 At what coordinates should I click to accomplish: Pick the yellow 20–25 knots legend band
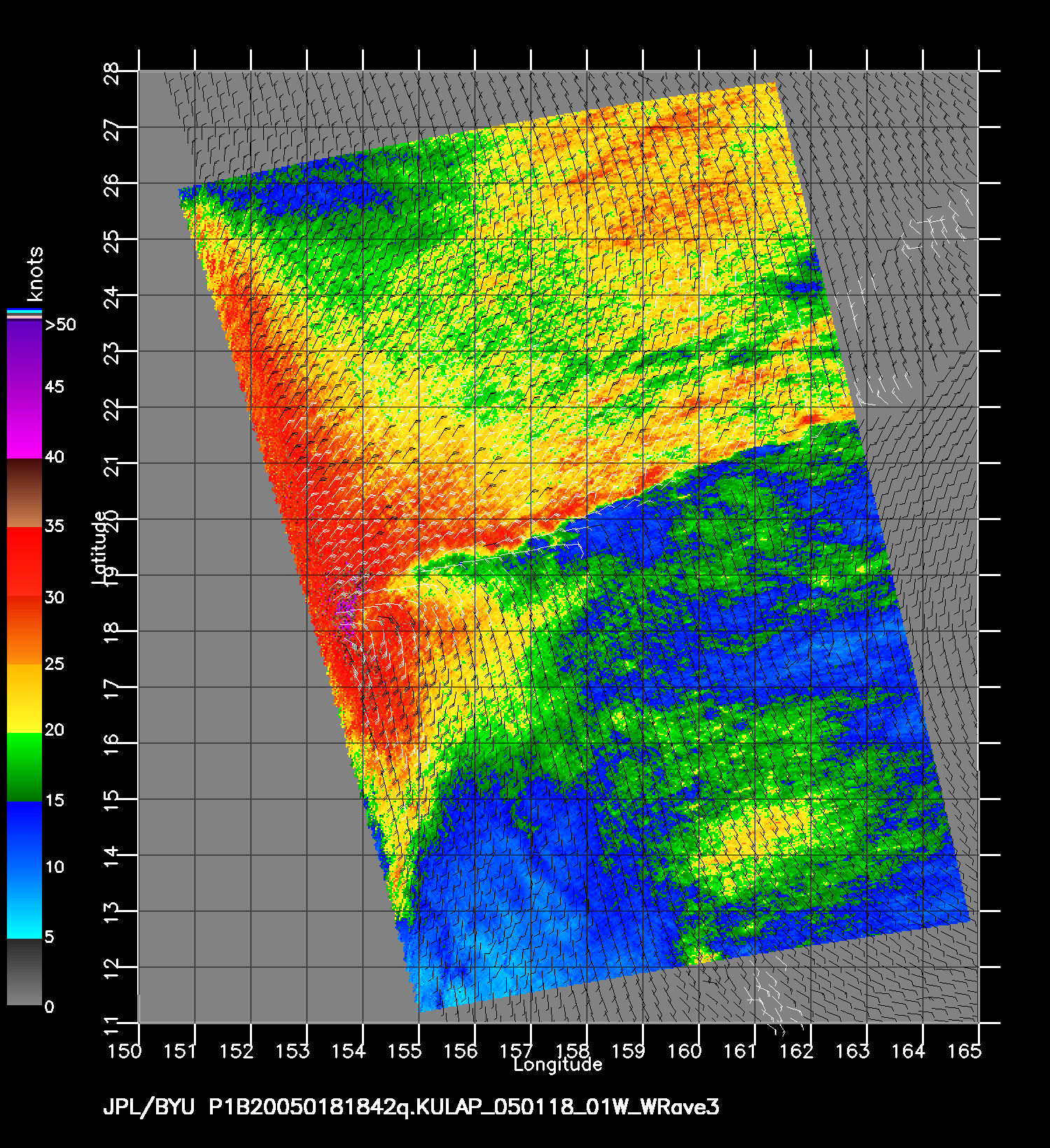pyautogui.click(x=24, y=698)
